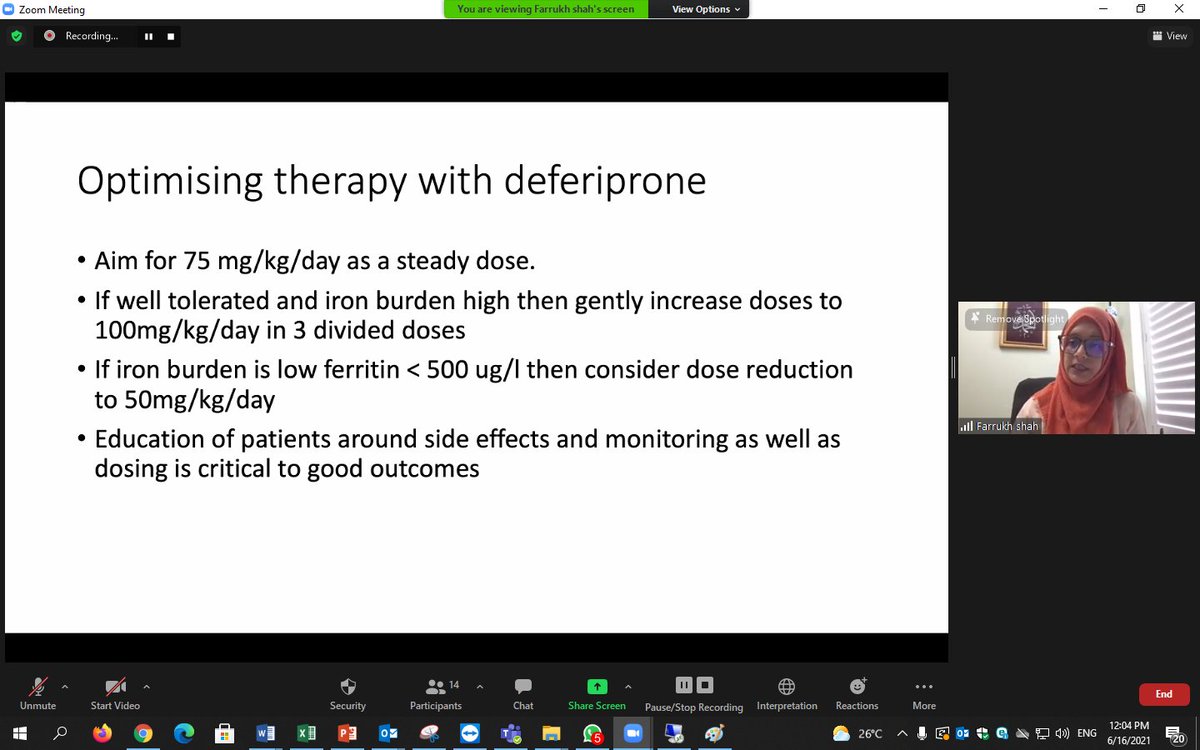Open File Explorer from the taskbar
Image resolution: width=1200 pixels, height=750 pixels.
pyautogui.click(x=551, y=733)
